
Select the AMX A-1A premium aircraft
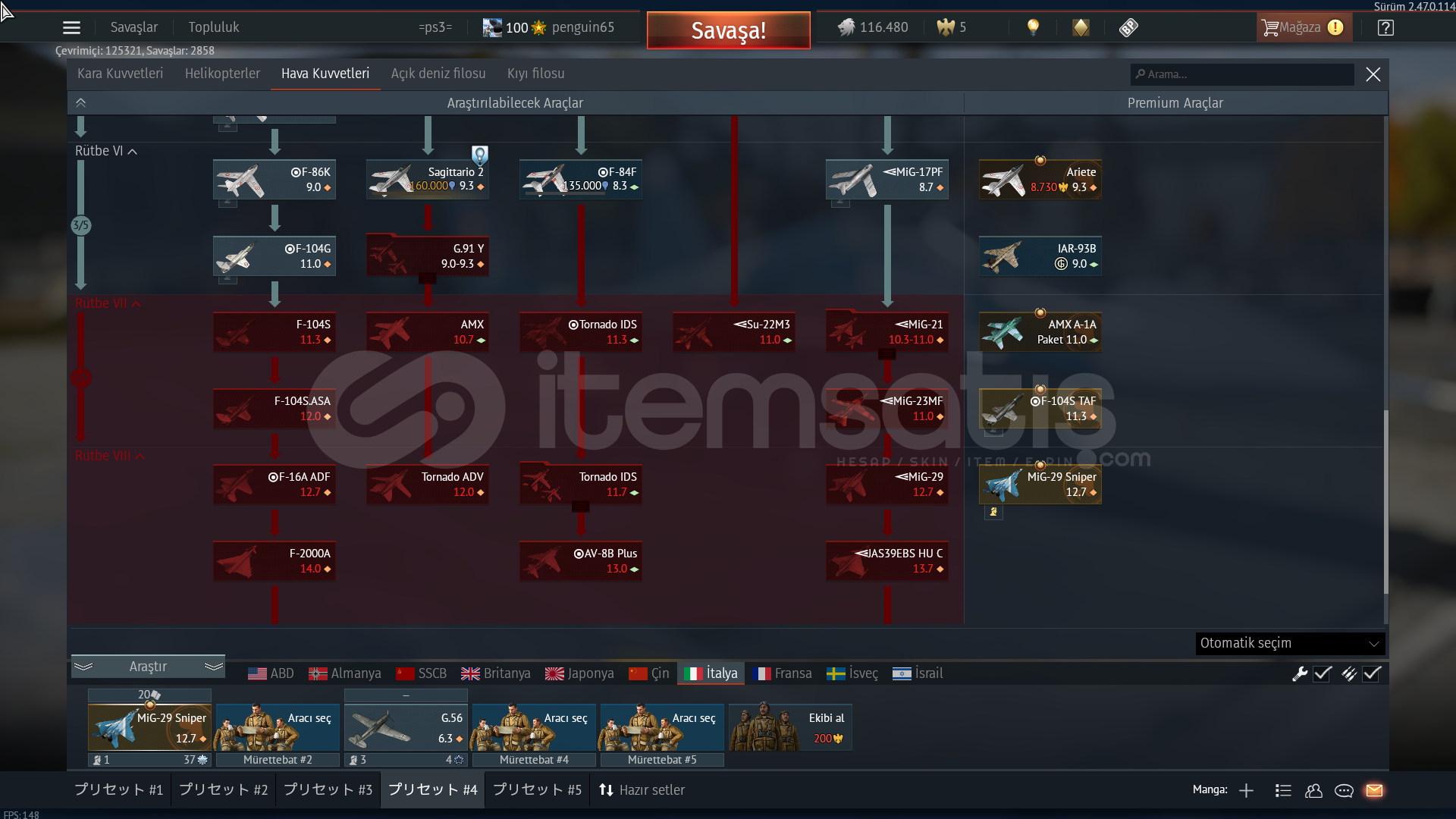1040,332
